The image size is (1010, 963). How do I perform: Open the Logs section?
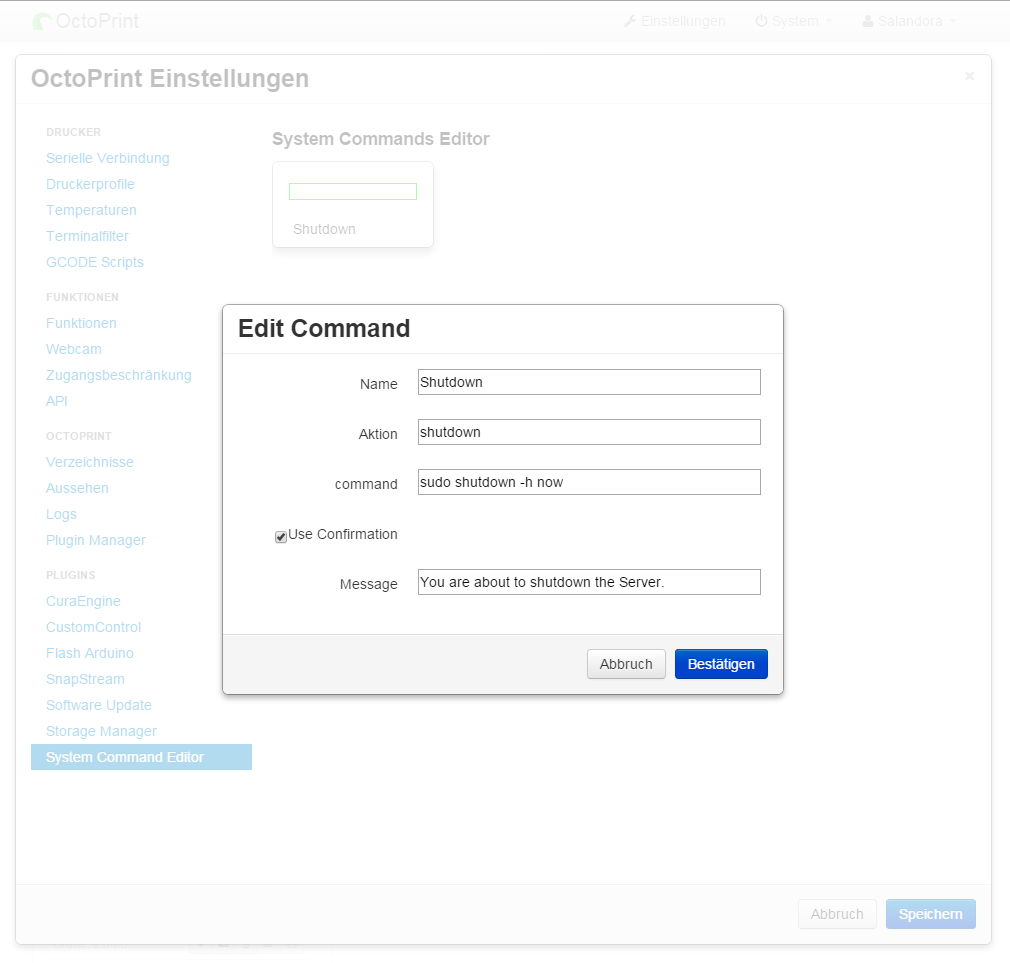(61, 514)
